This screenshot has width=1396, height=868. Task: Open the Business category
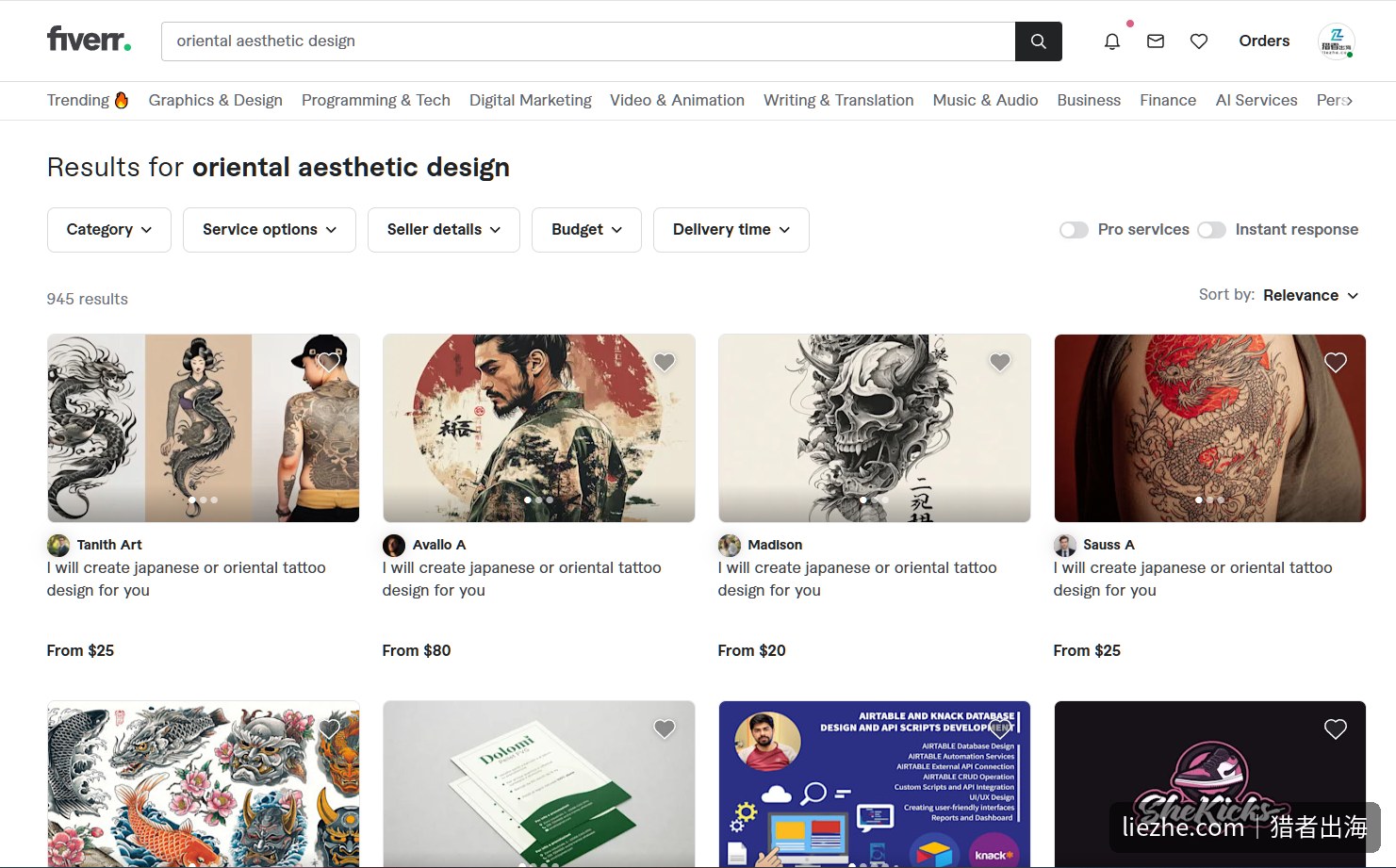click(1089, 101)
